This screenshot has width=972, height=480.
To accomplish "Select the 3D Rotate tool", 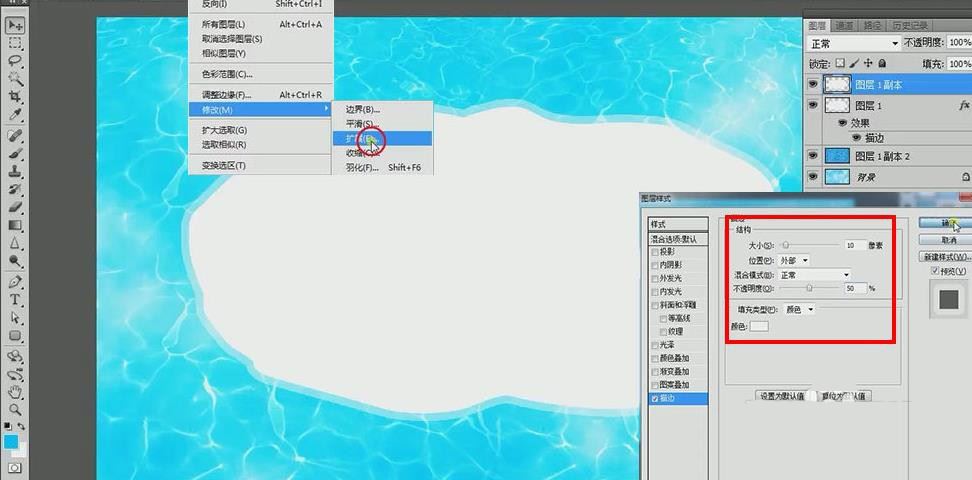I will [15, 357].
